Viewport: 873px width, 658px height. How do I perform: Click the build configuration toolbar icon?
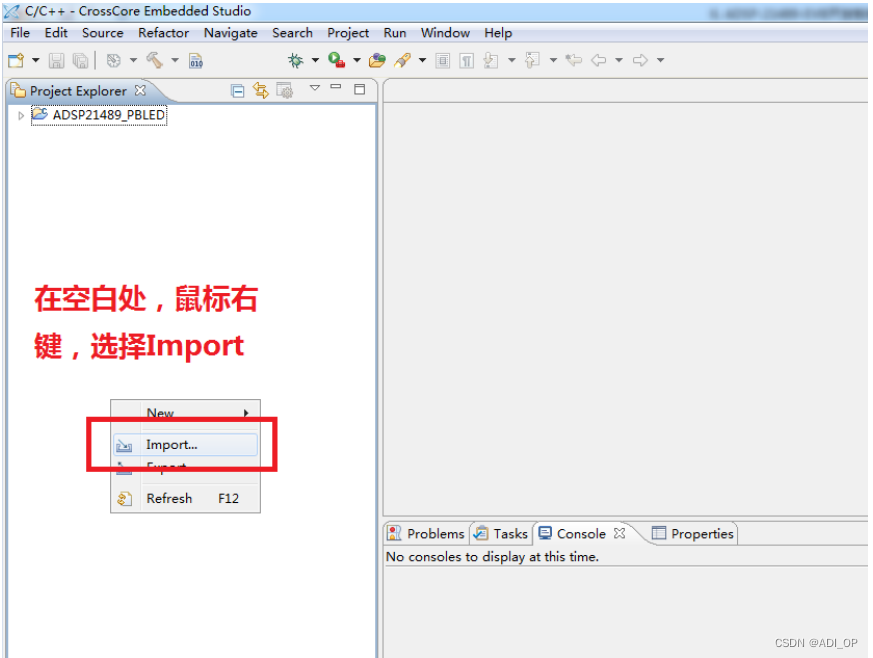point(114,60)
